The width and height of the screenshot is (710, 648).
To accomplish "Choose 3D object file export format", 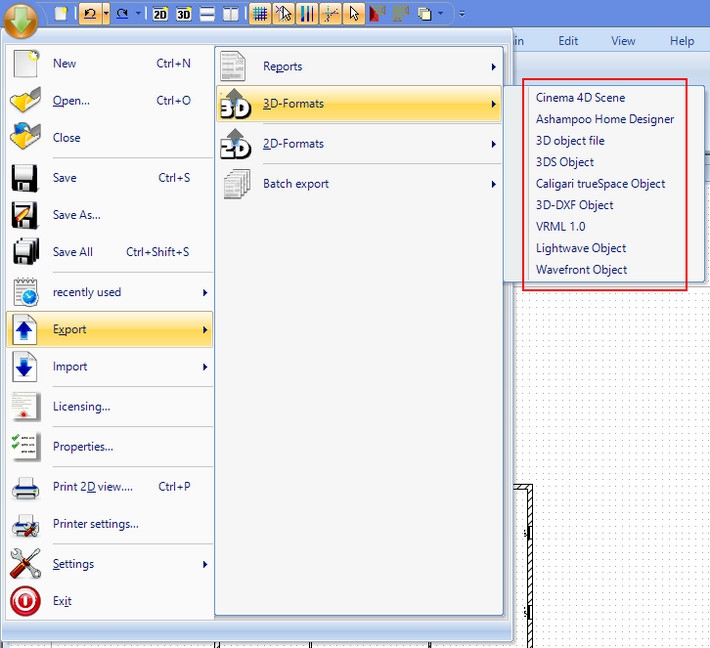I will point(570,140).
